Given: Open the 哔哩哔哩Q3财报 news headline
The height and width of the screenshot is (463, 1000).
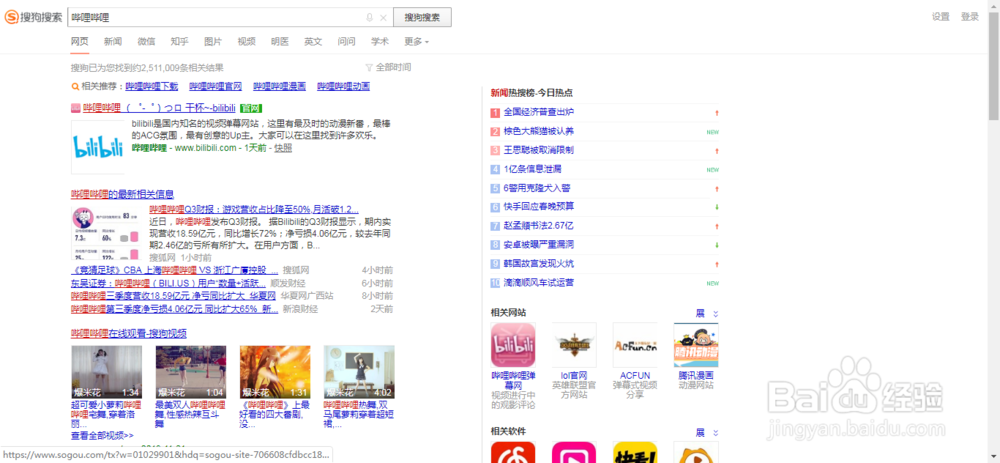Looking at the screenshot, I should pyautogui.click(x=254, y=209).
